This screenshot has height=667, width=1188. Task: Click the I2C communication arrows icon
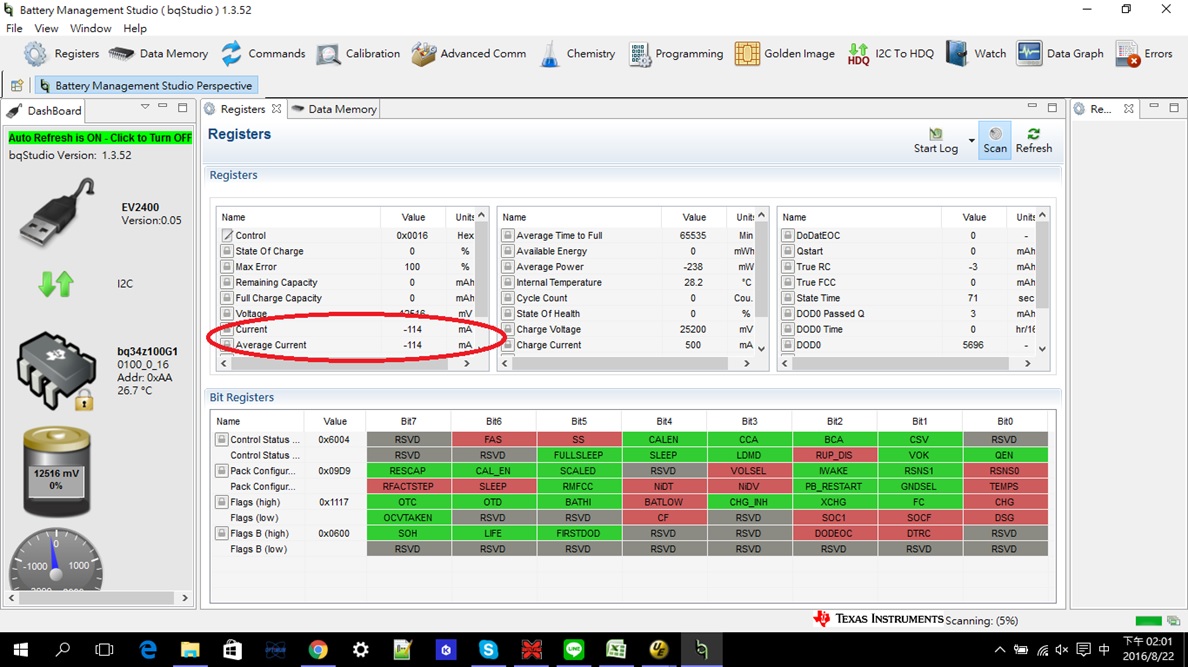[56, 283]
